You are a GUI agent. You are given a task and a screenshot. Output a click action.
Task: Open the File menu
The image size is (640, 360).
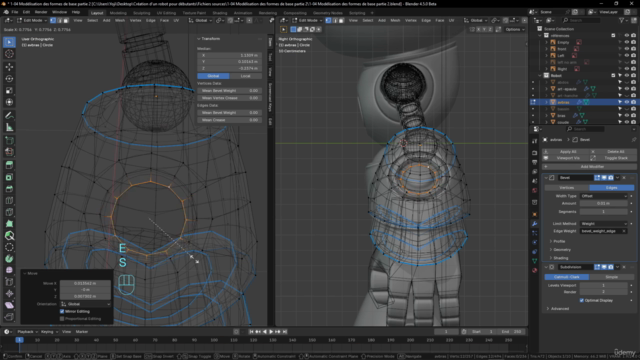[15, 12]
